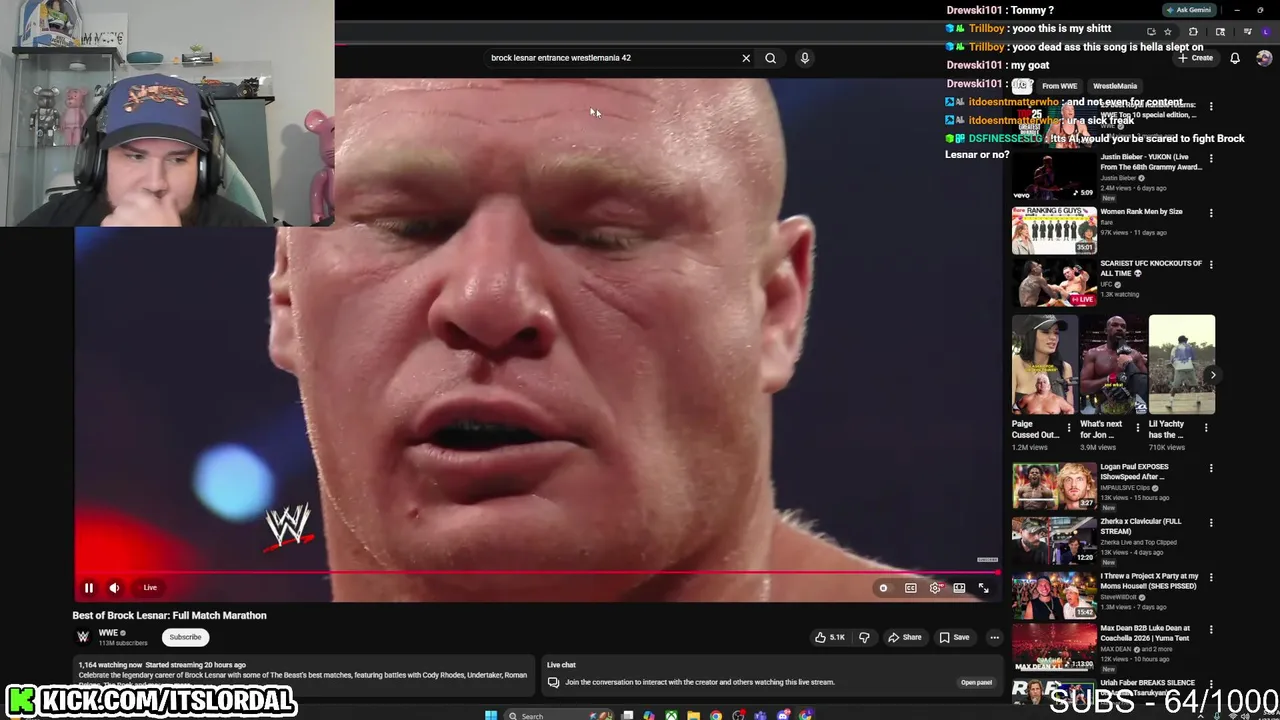
Task: Click the search magnifier button
Action: [x=770, y=58]
